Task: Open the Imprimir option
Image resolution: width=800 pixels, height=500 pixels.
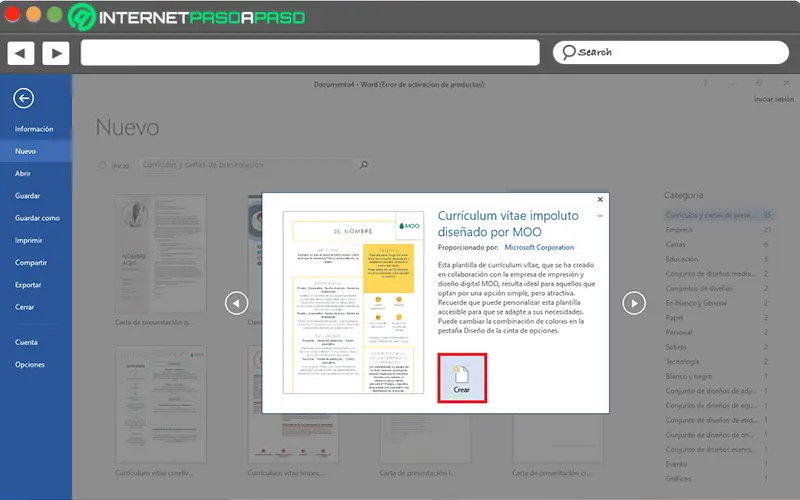Action: click(29, 240)
